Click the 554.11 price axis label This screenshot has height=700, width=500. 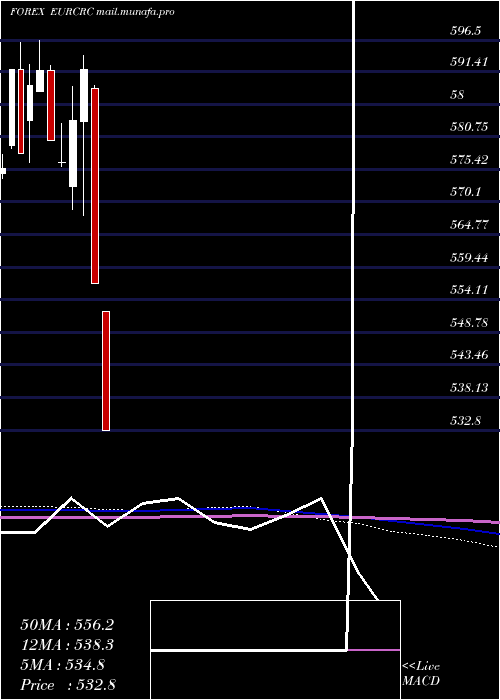[x=468, y=290]
